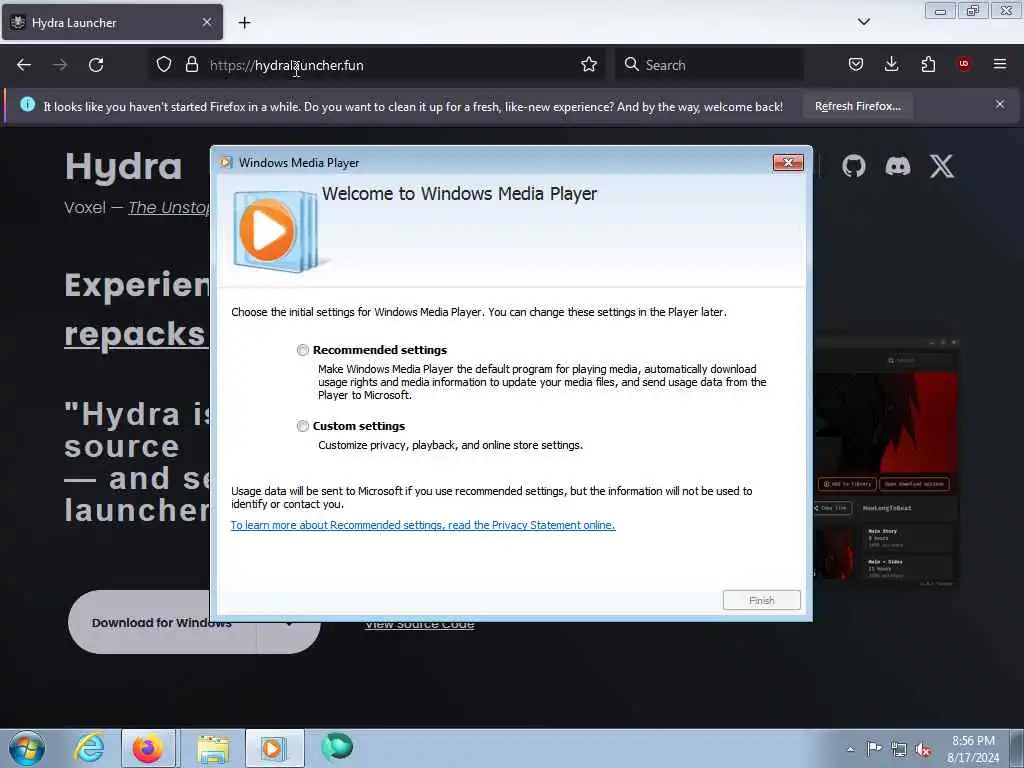Close the Windows Media Player dialog

pos(788,163)
